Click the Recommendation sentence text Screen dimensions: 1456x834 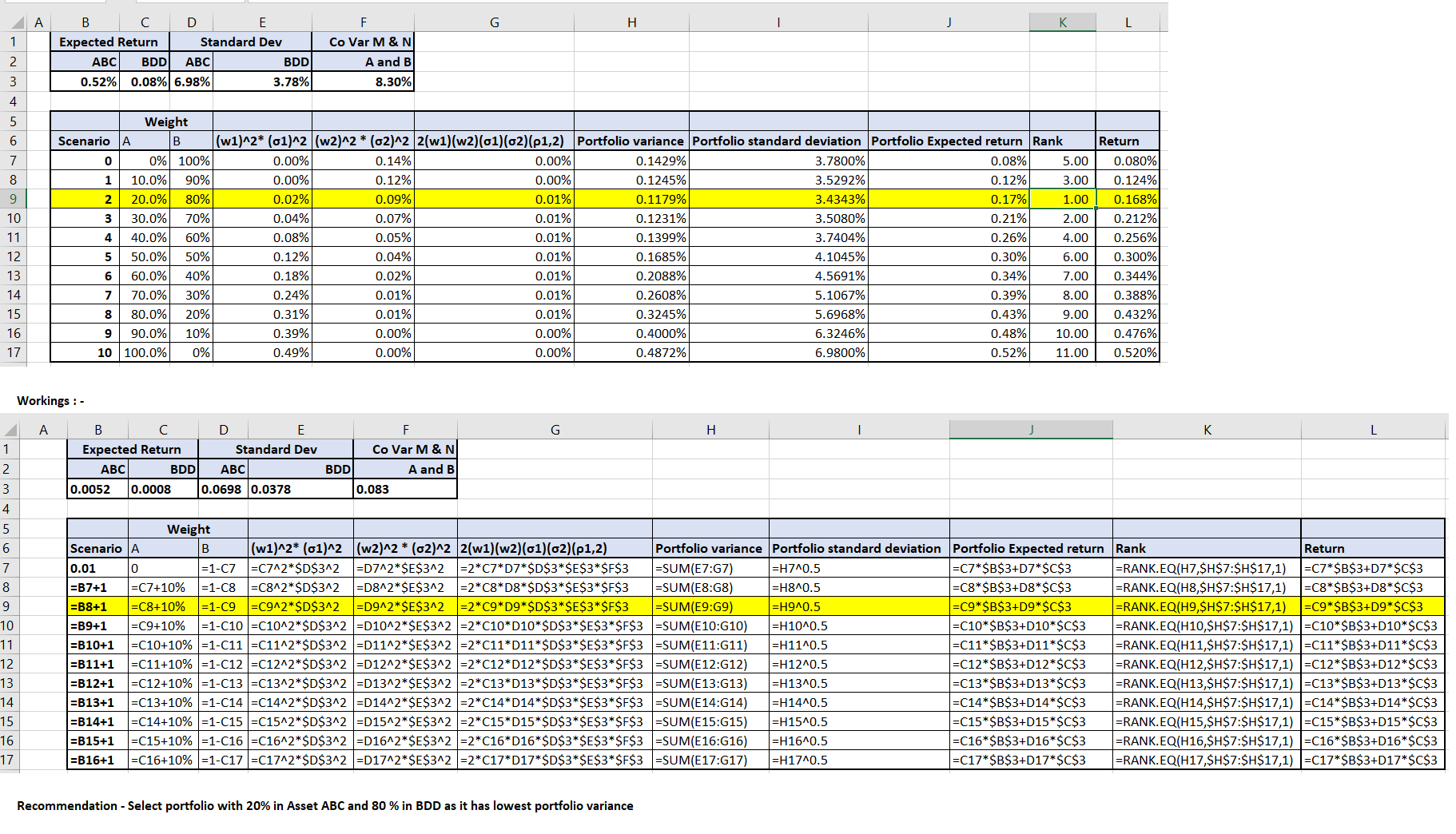[x=325, y=805]
